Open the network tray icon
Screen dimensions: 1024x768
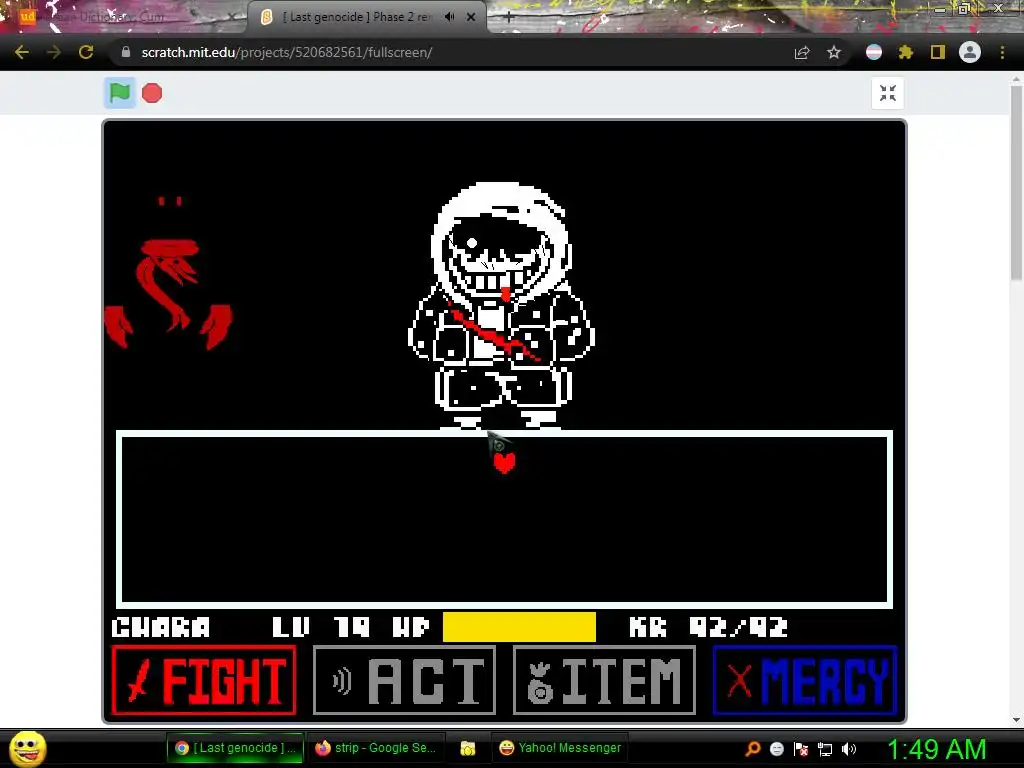coord(825,749)
